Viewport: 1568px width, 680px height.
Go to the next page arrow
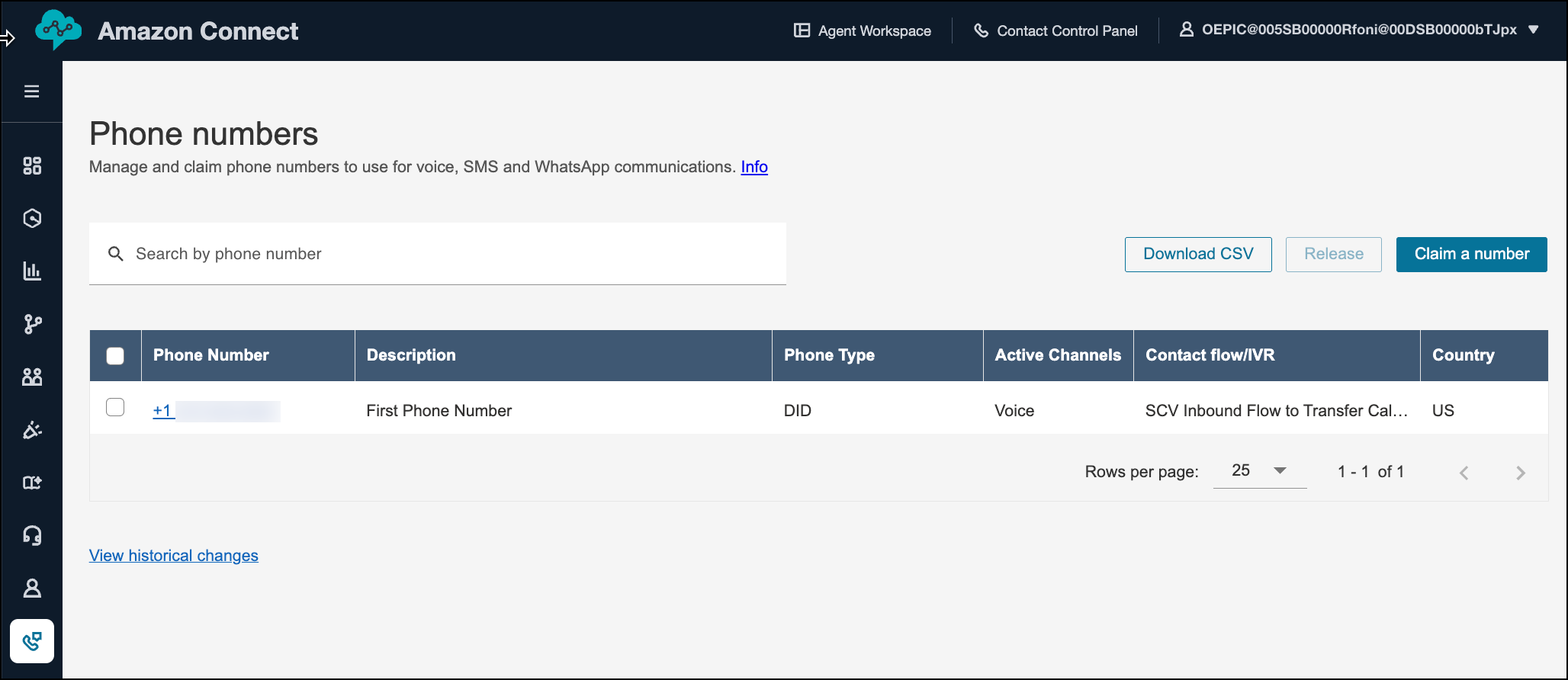tap(1521, 473)
